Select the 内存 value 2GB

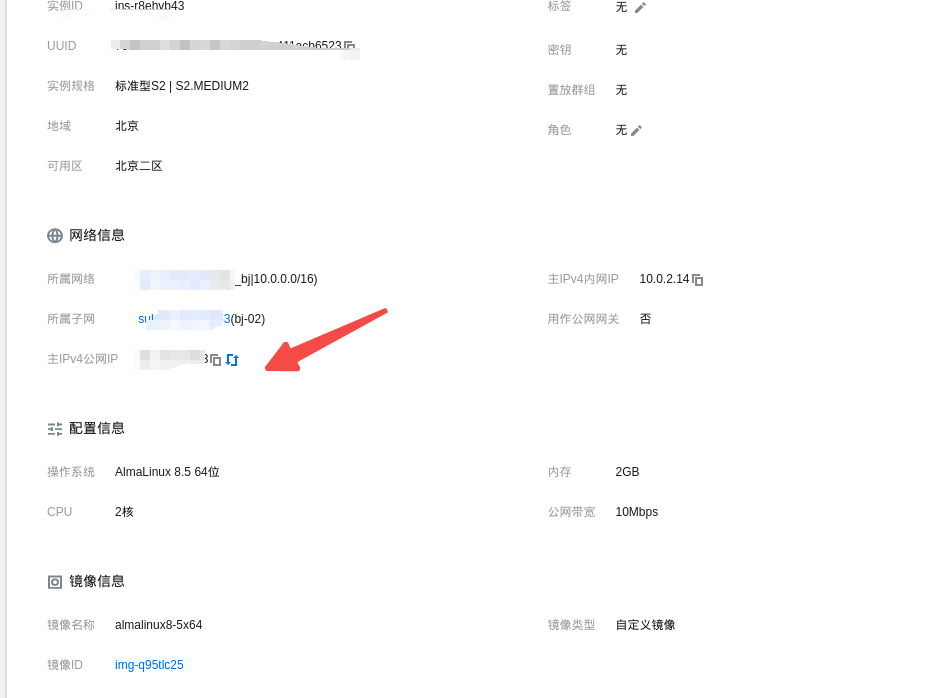[627, 472]
